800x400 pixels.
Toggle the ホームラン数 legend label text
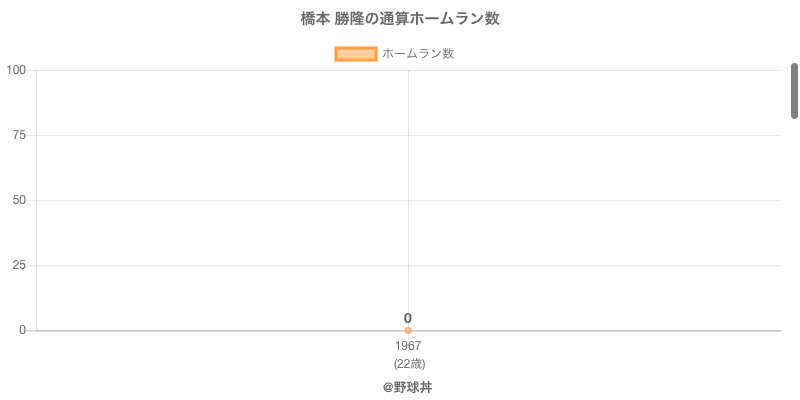tap(418, 54)
